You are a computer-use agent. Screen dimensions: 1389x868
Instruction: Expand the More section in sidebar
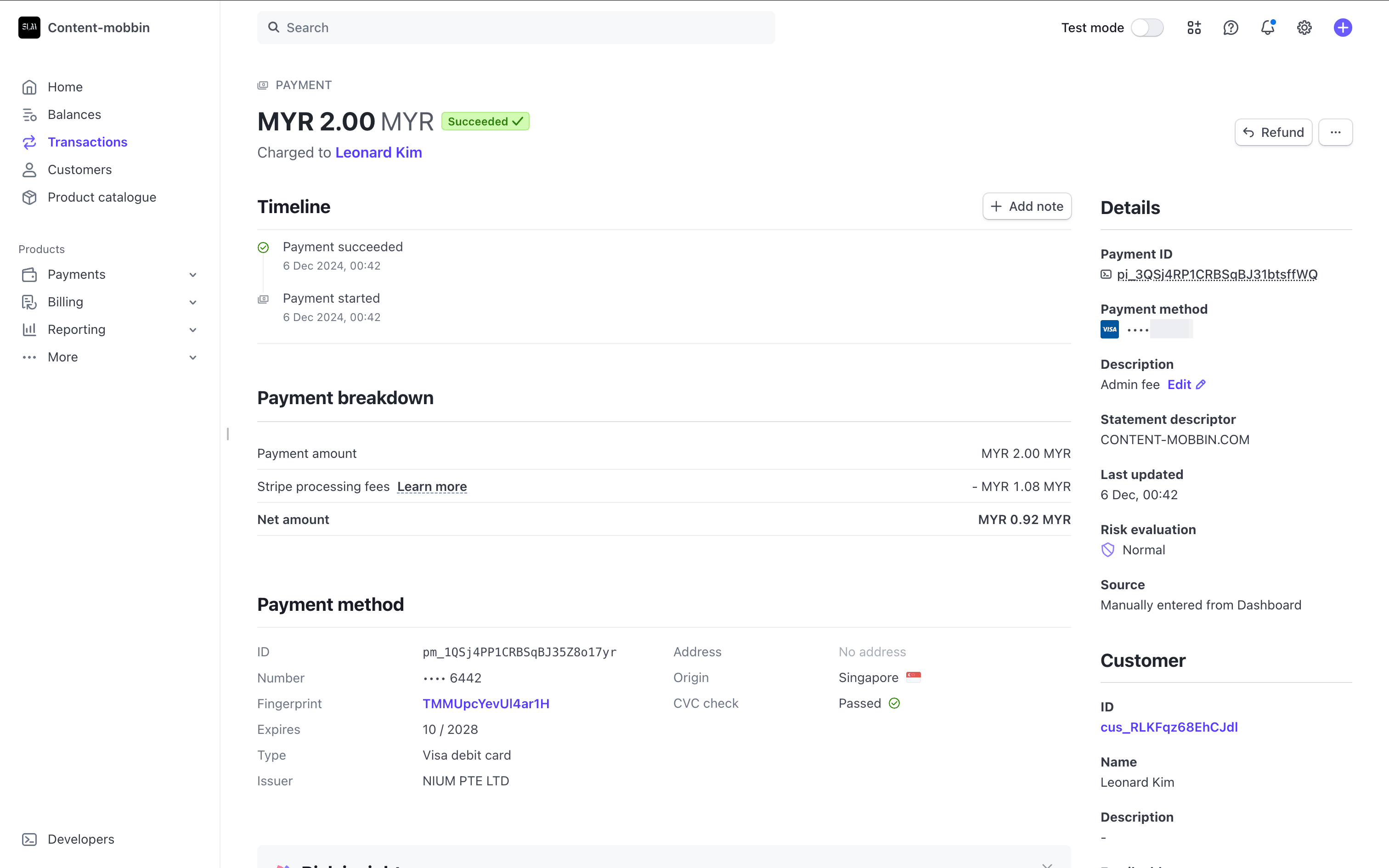point(193,358)
